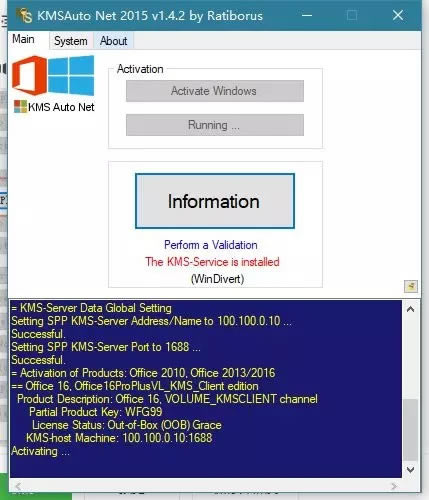Click the Activate Windows button
The height and width of the screenshot is (500, 429).
tap(215, 91)
